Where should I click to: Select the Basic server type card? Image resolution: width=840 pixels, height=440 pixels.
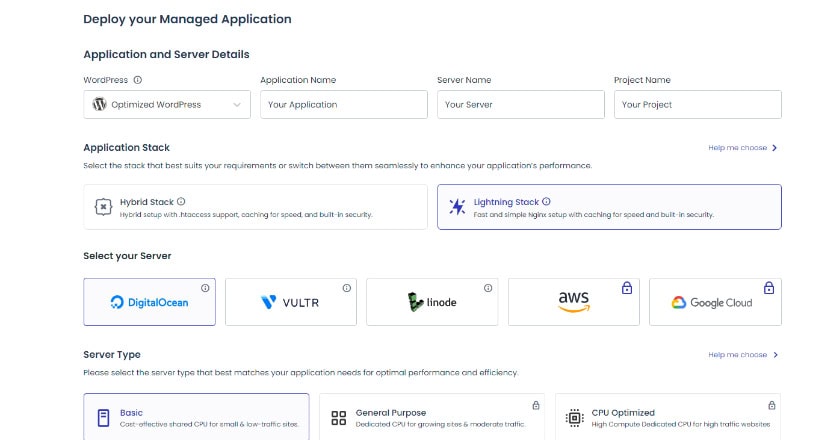[196, 417]
